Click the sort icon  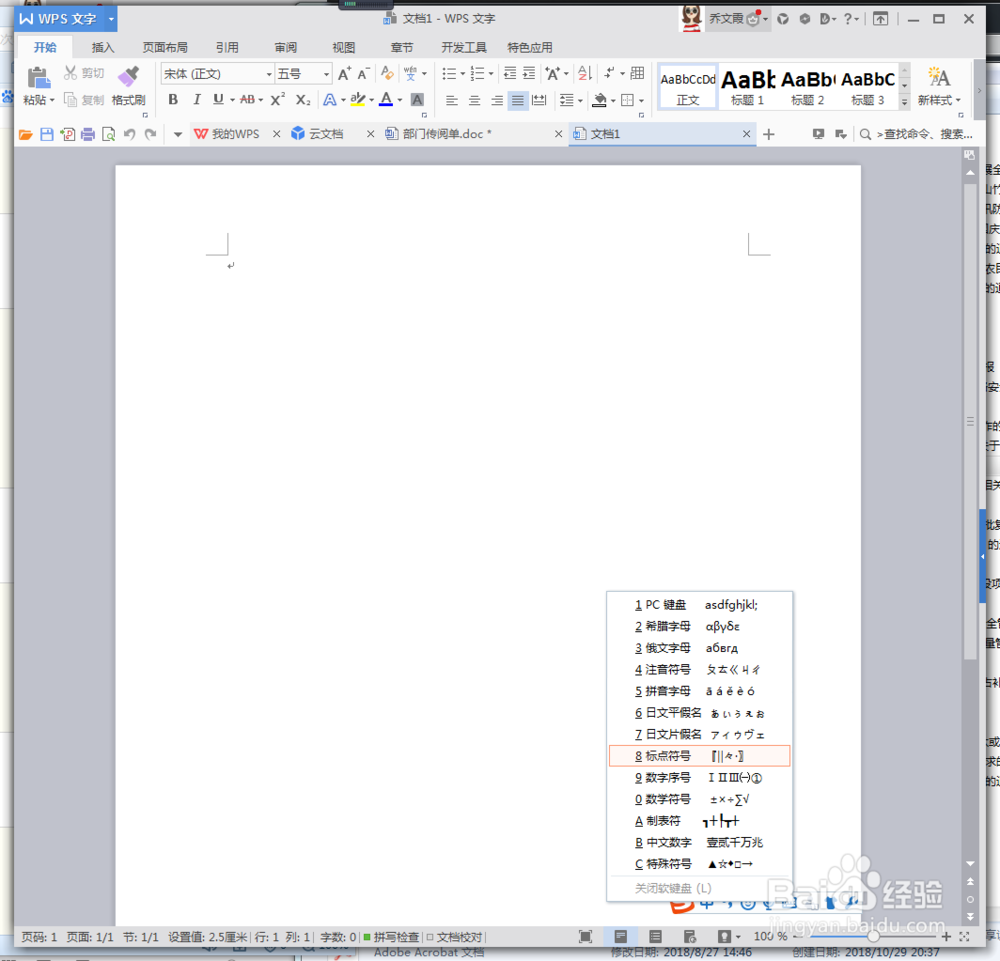pos(585,73)
